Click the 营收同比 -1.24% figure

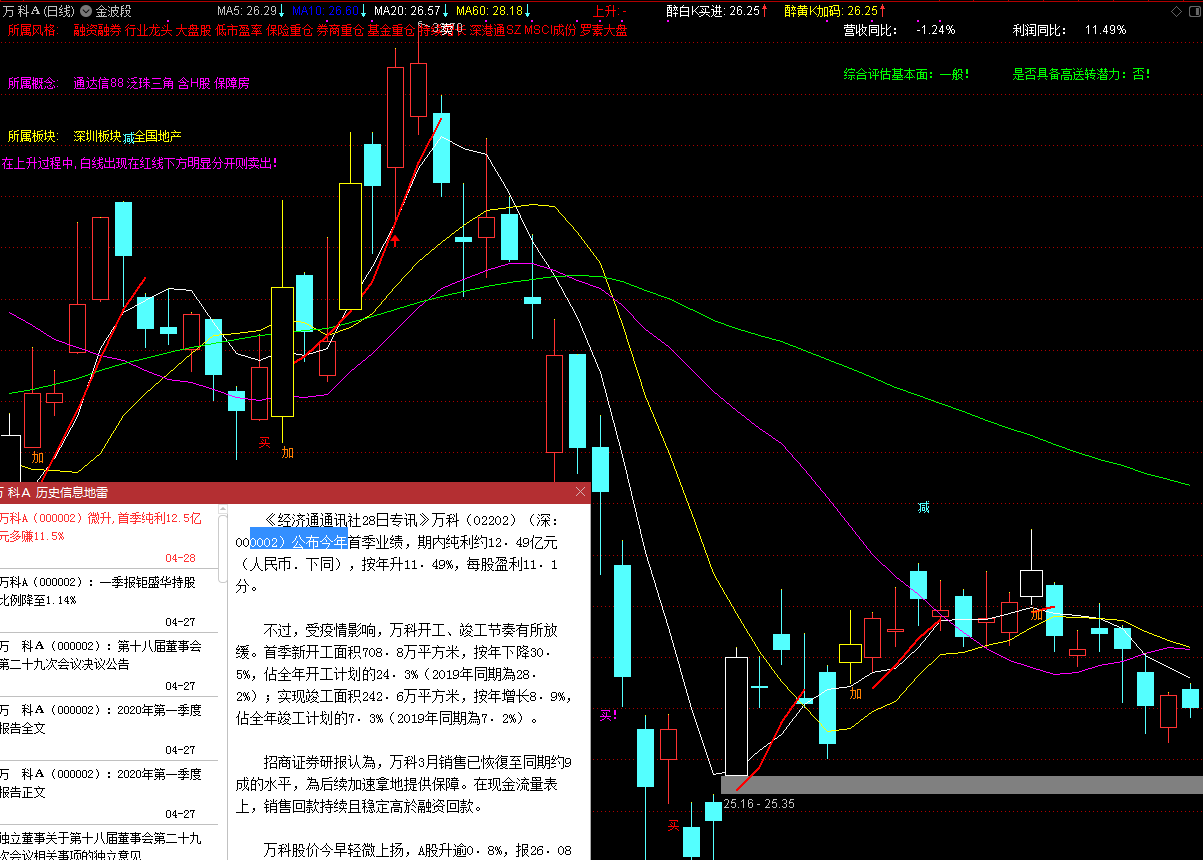[x=899, y=30]
